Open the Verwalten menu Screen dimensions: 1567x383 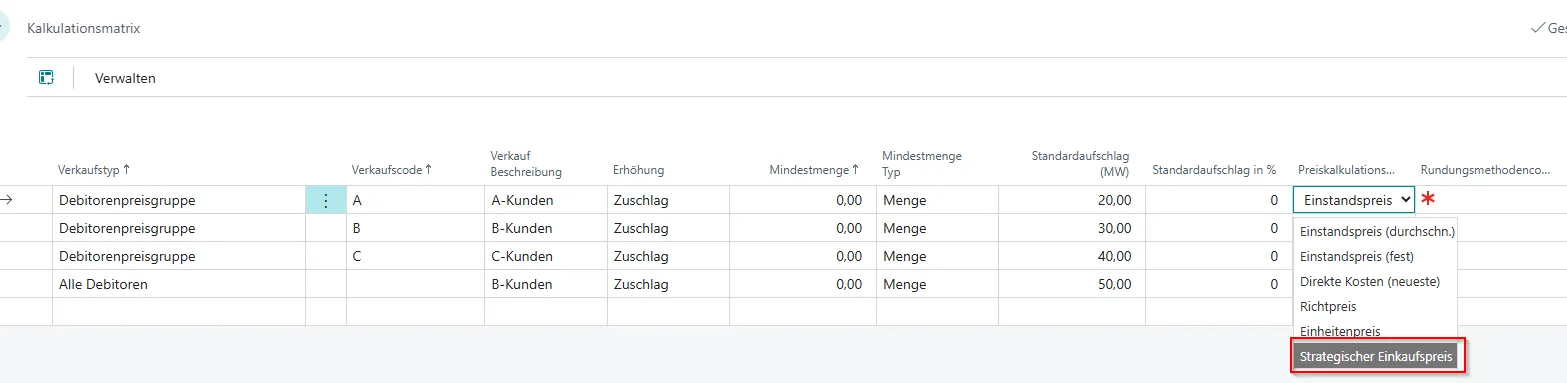pyautogui.click(x=125, y=78)
